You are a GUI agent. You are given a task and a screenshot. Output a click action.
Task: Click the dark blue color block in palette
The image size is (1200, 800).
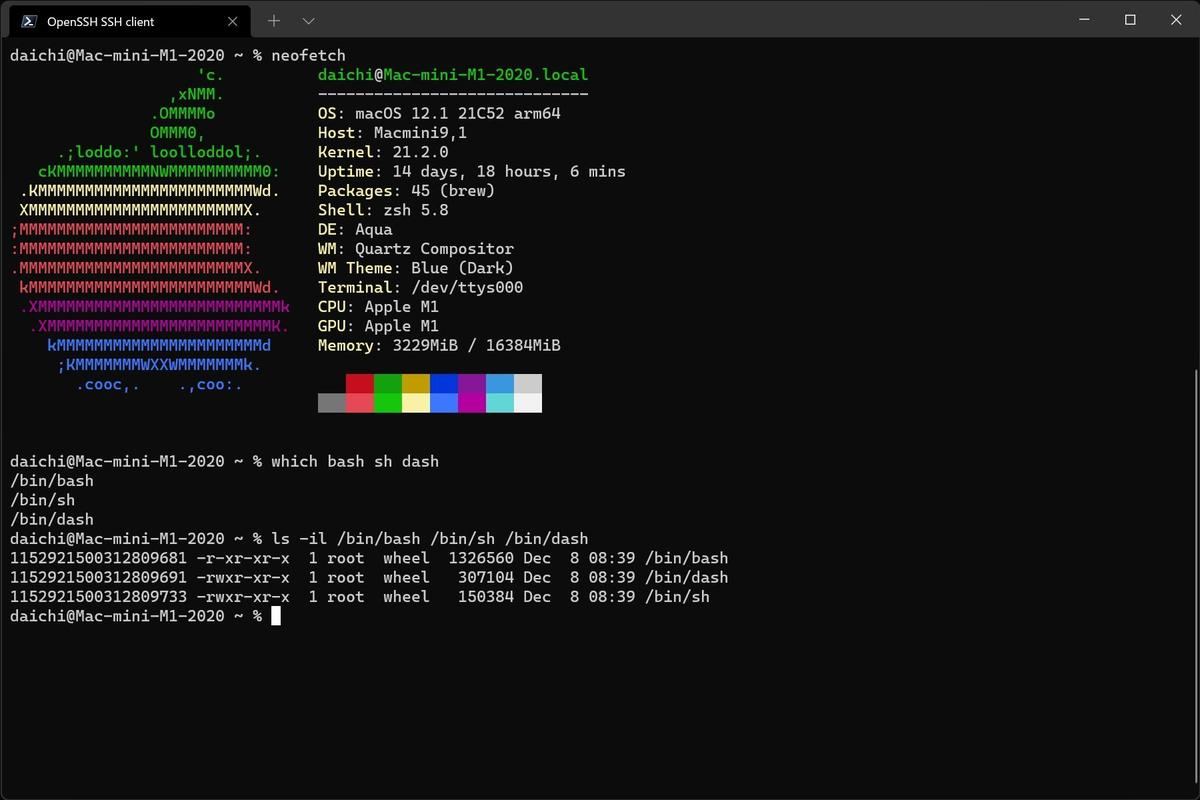[444, 384]
